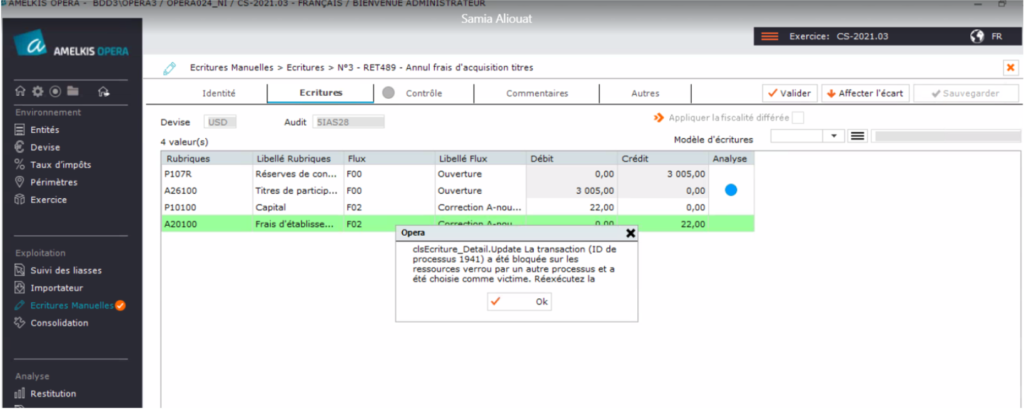Click the grey status circle beside Contrôle
Image resolution: width=1024 pixels, height=409 pixels.
388,93
